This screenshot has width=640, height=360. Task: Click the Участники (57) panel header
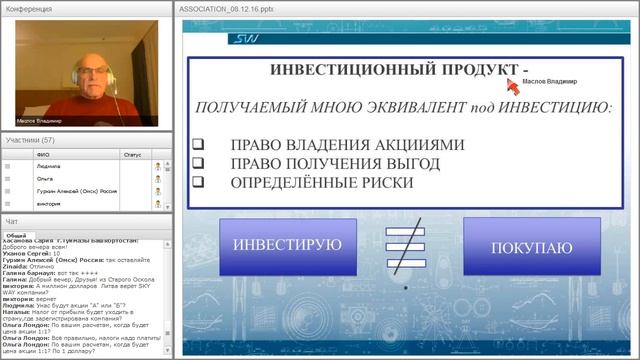(87, 140)
